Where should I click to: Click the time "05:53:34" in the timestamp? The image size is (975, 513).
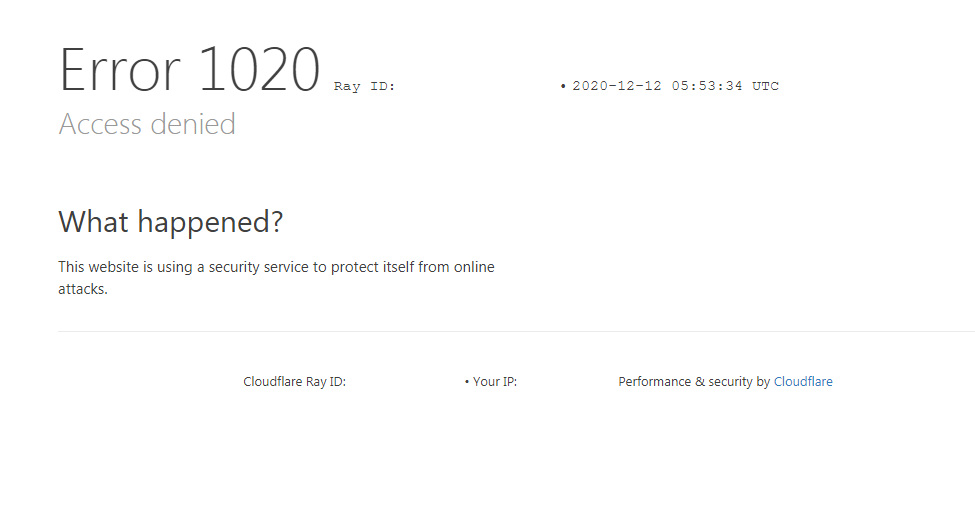[x=707, y=86]
